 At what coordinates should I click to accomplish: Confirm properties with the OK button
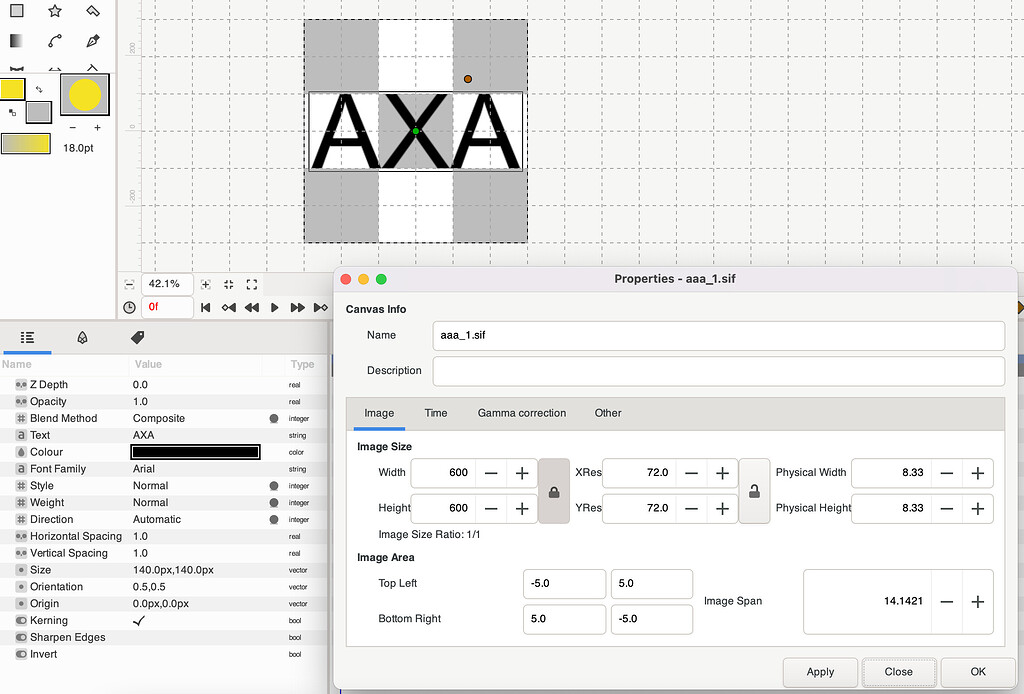976,672
